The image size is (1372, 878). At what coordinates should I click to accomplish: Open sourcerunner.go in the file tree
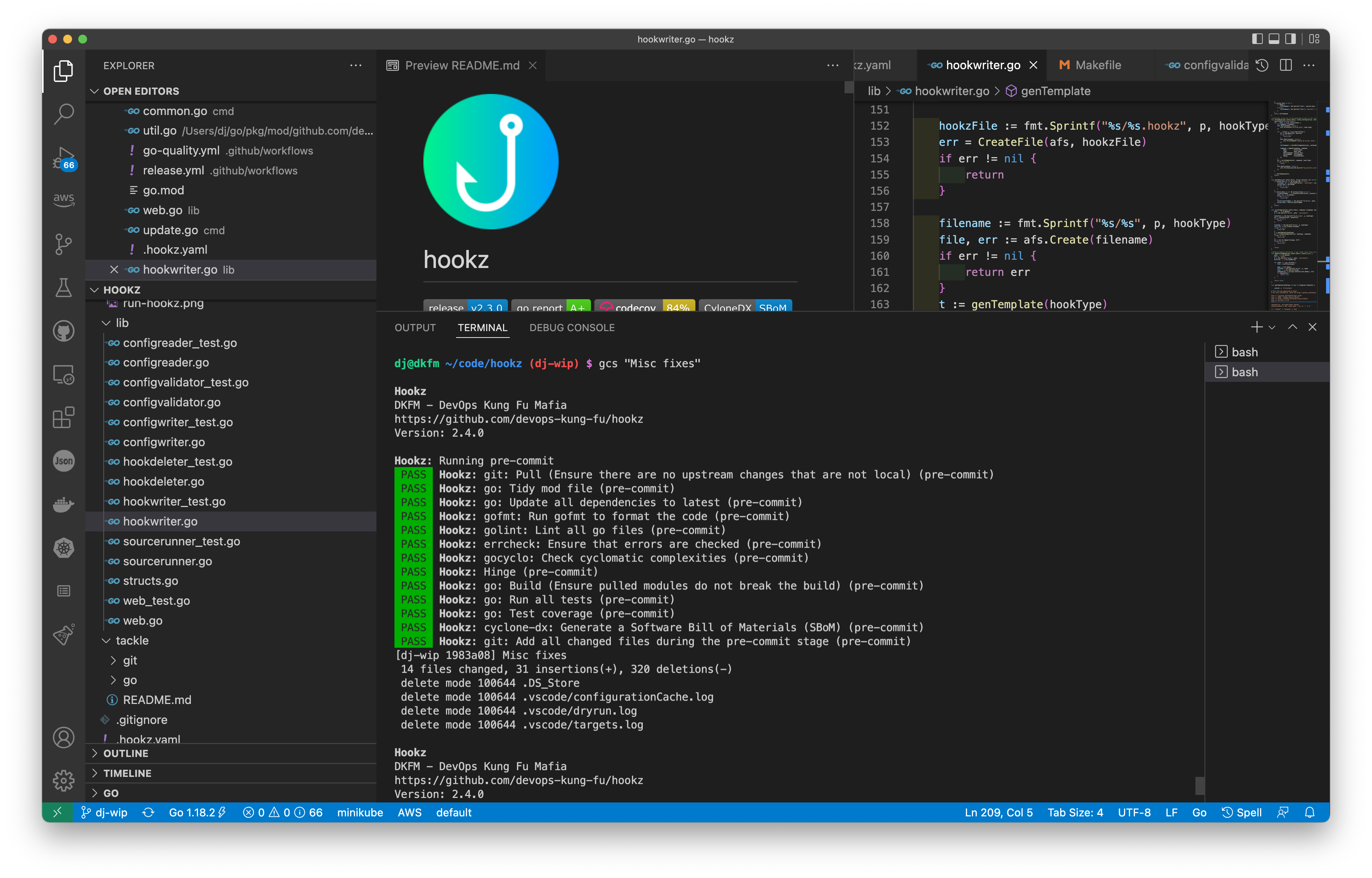point(167,561)
